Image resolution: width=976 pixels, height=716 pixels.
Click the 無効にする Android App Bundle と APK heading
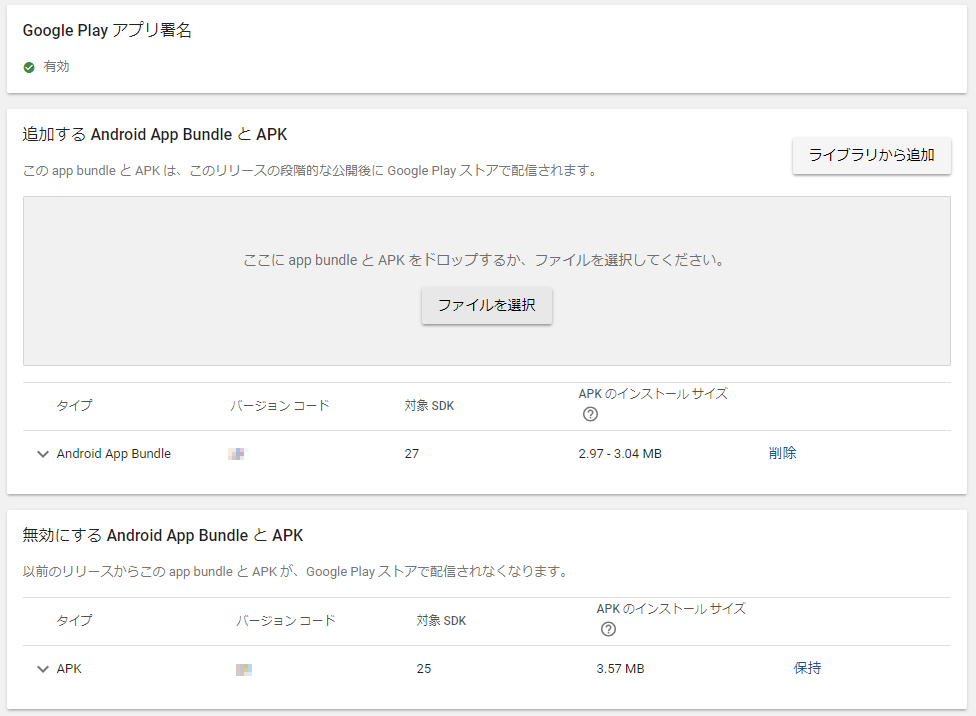[x=163, y=535]
